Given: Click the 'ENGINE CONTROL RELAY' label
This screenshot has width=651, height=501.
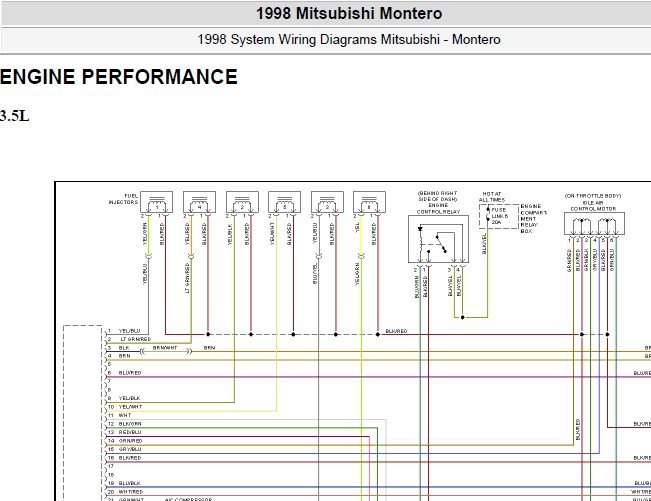Looking at the screenshot, I should [x=438, y=208].
